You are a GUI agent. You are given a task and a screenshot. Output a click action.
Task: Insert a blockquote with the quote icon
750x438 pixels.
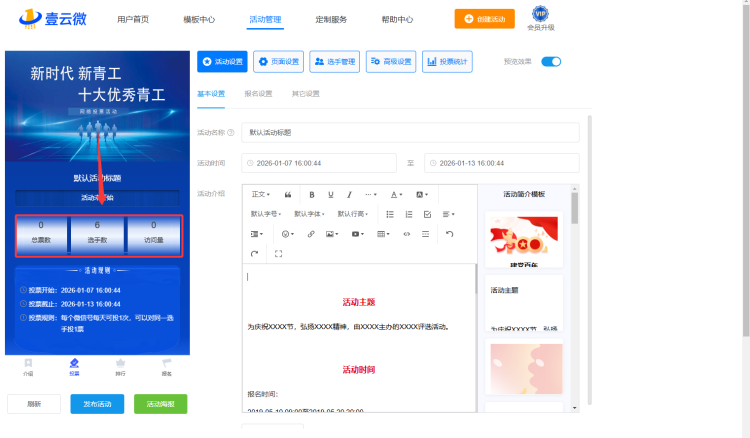pyautogui.click(x=288, y=194)
